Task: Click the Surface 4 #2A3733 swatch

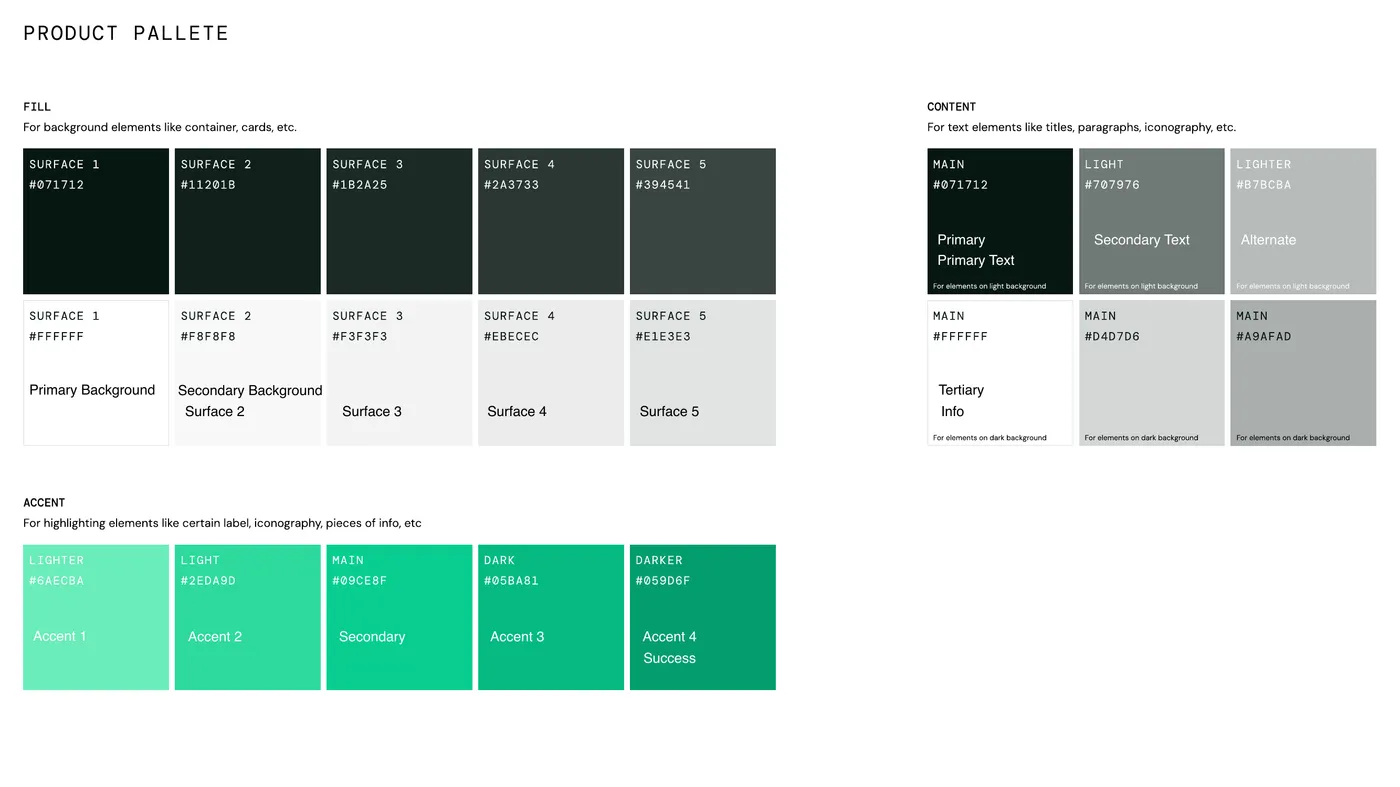Action: 551,221
